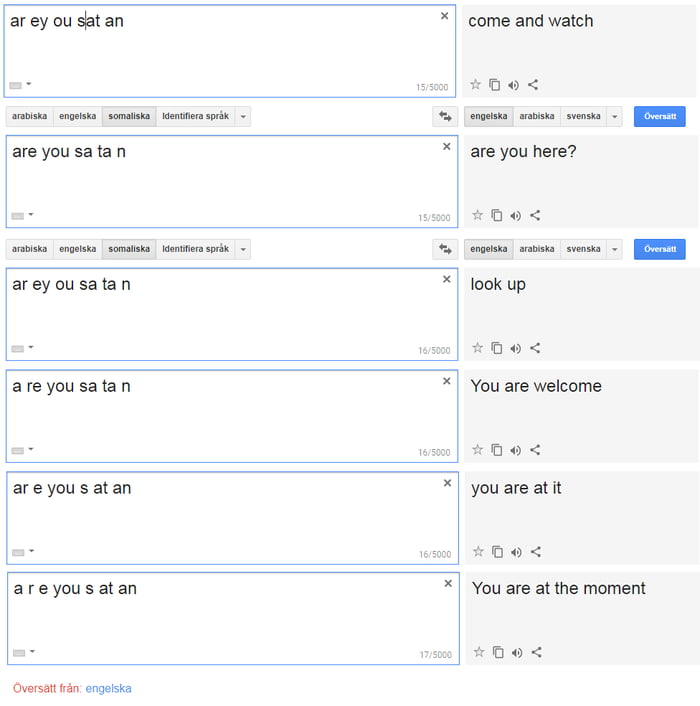Choose arabiska as target in upper bar

[537, 116]
